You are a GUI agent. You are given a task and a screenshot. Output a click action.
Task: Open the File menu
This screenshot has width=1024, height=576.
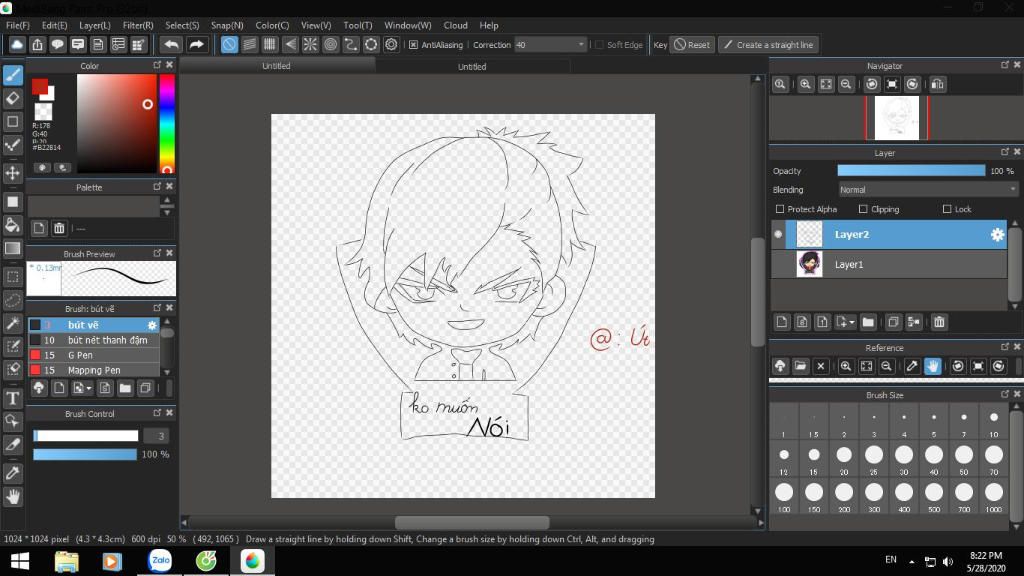(18, 25)
